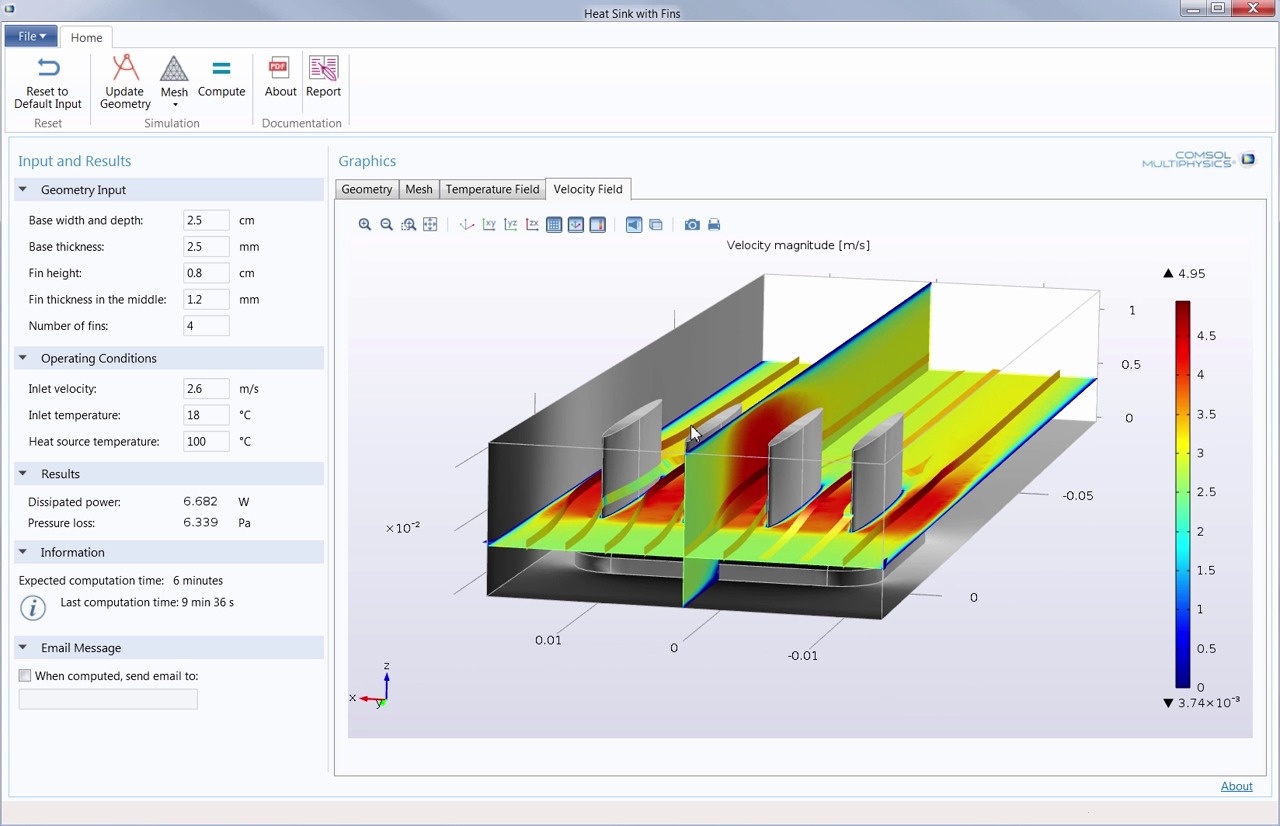Switch to the yz view
Image resolution: width=1280 pixels, height=826 pixels.
point(511,225)
